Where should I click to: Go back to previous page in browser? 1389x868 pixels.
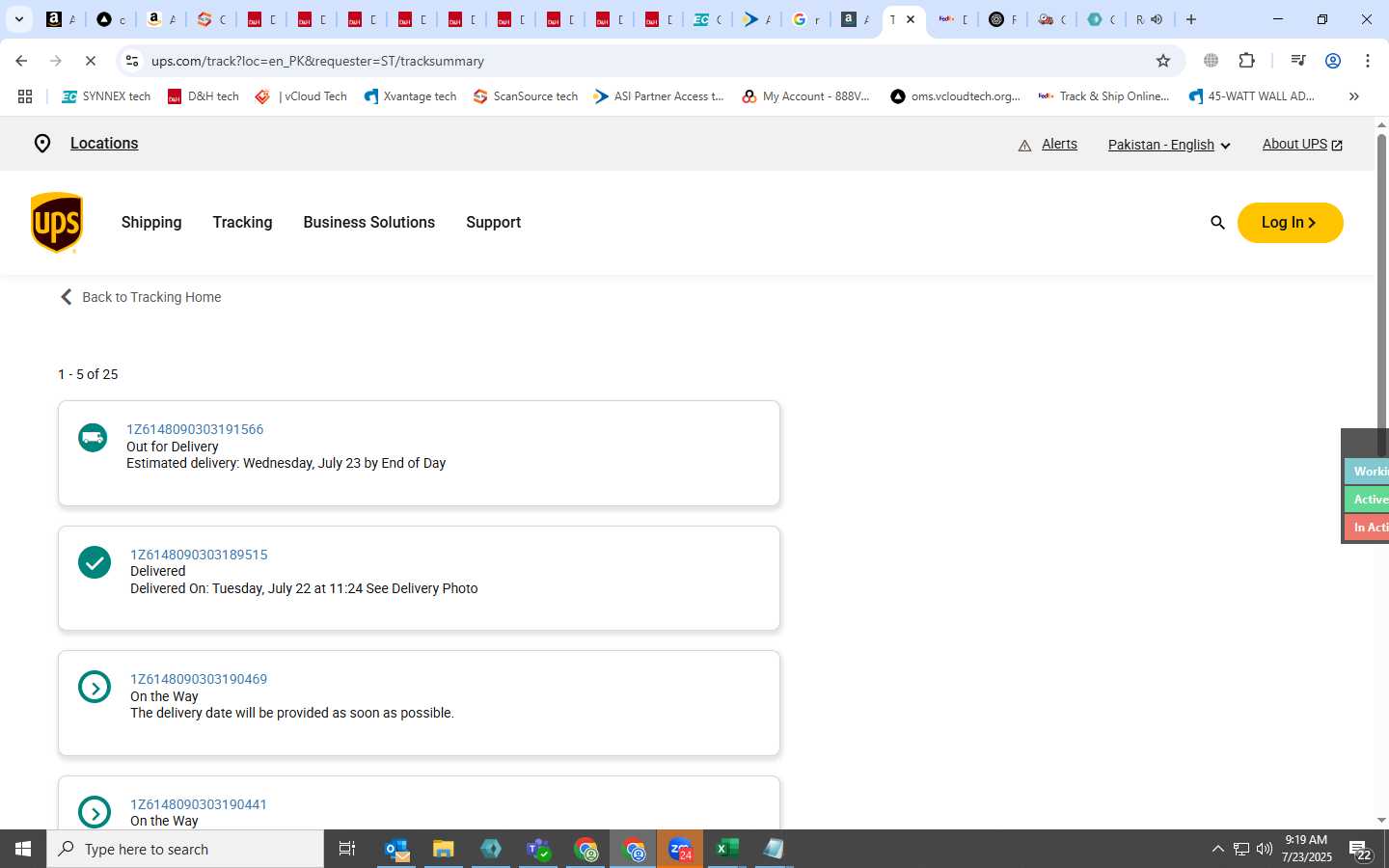point(21,61)
